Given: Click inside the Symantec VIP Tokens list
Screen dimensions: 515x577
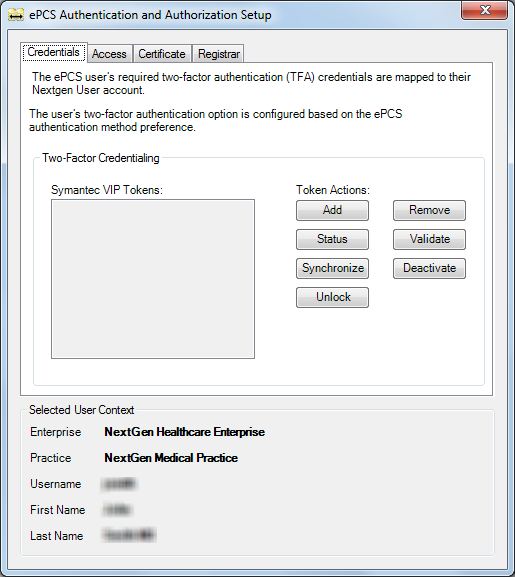Looking at the screenshot, I should click(153, 279).
